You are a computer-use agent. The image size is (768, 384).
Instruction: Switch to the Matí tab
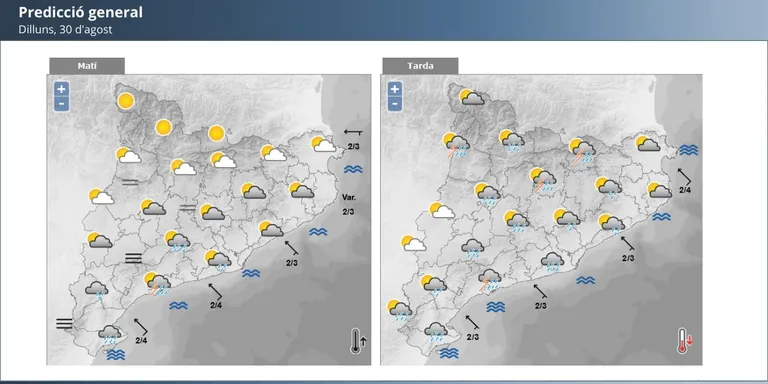pyautogui.click(x=87, y=66)
